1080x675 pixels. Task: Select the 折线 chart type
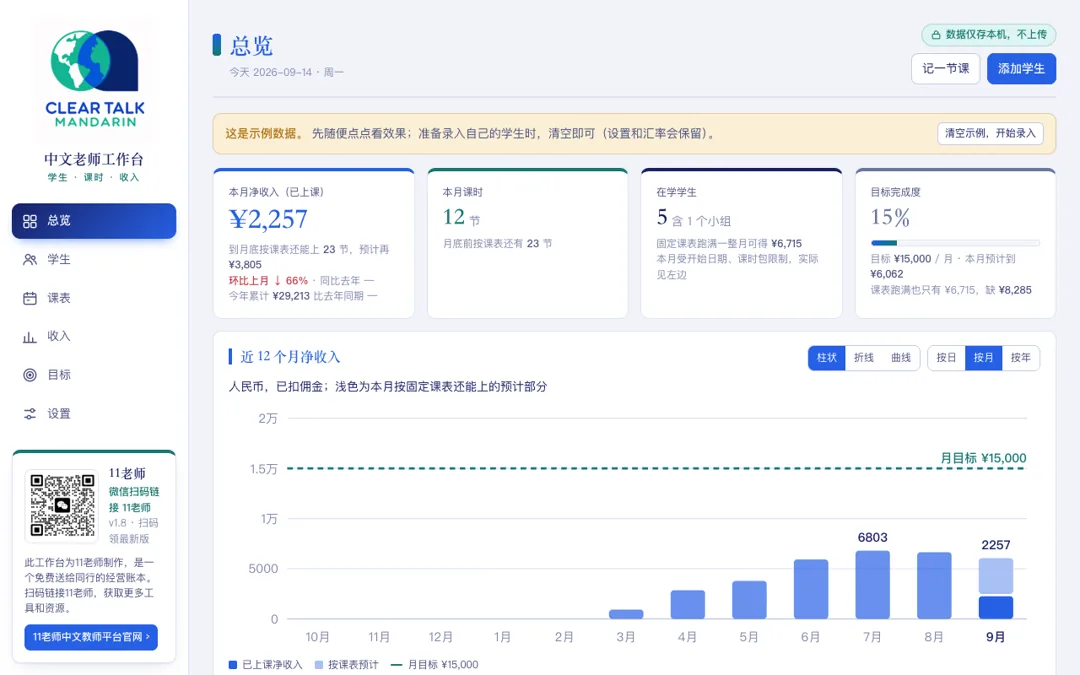[864, 357]
